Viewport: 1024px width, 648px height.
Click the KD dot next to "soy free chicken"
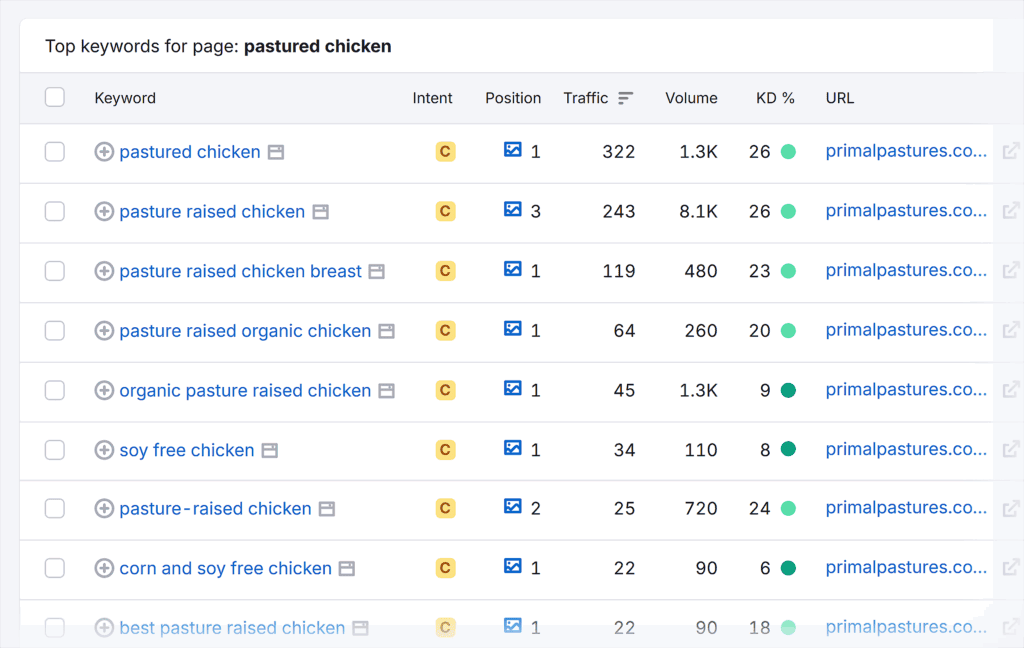(789, 450)
